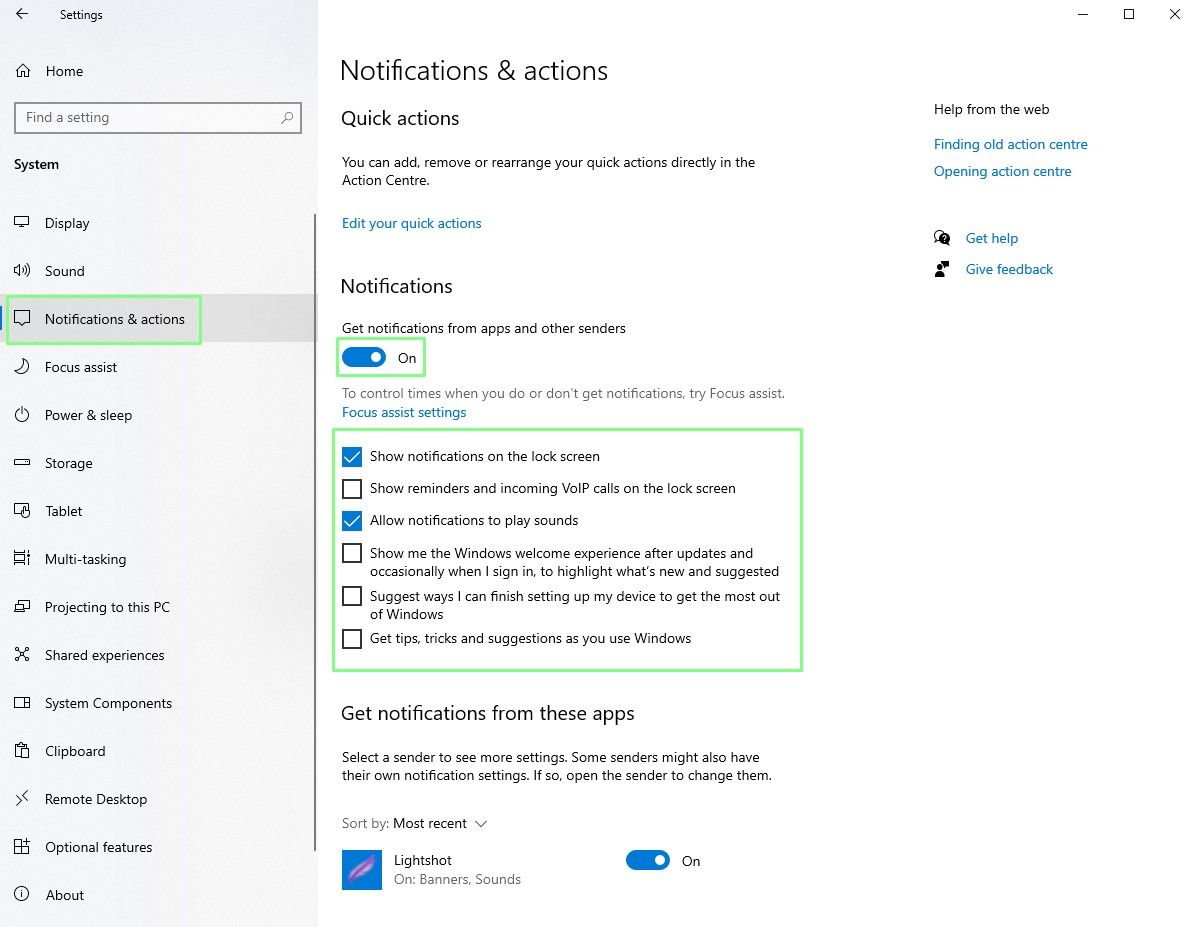This screenshot has width=1192, height=927.
Task: Click the Focus assist moon icon
Action: click(23, 367)
